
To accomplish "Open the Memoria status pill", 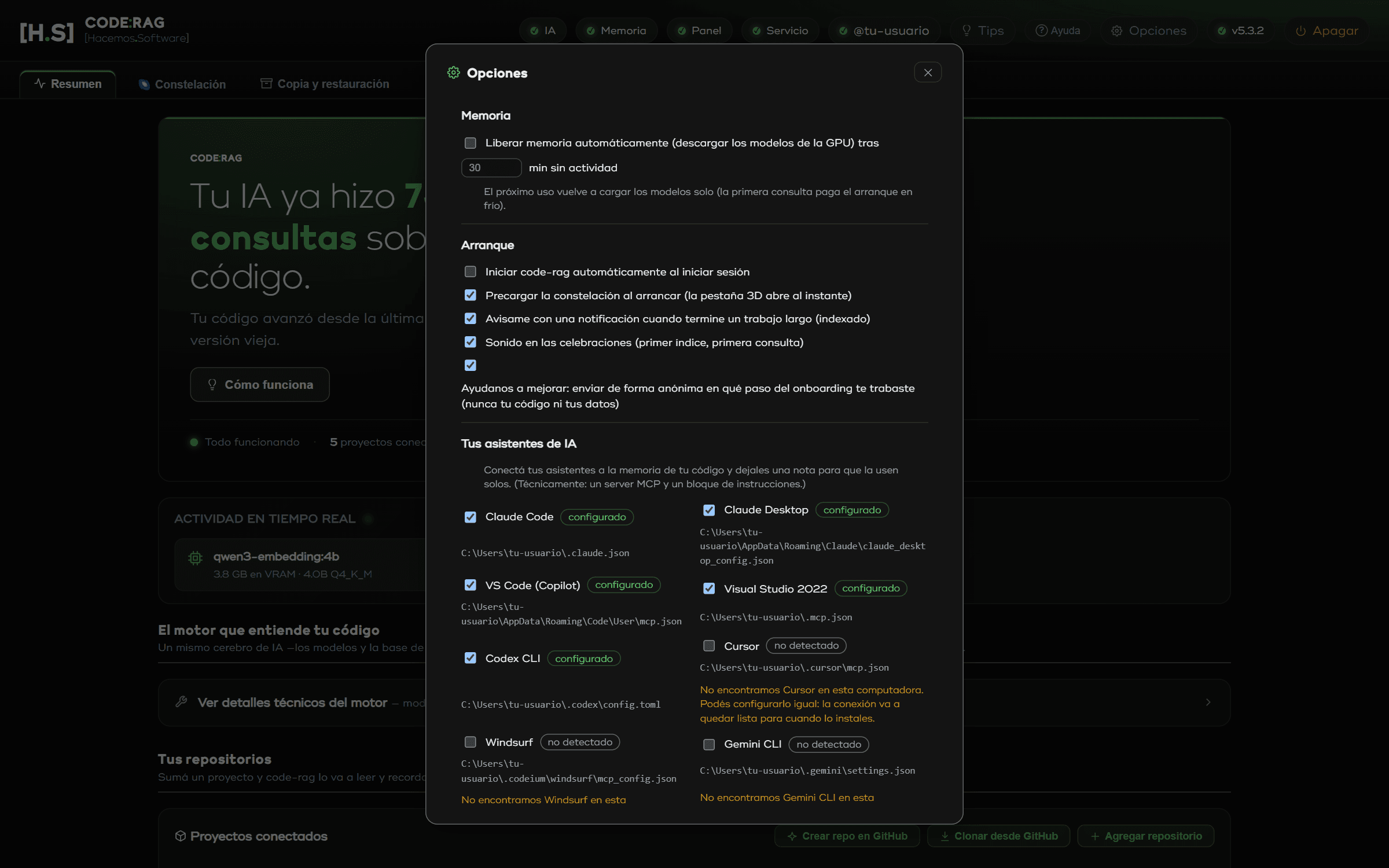I will 616,31.
